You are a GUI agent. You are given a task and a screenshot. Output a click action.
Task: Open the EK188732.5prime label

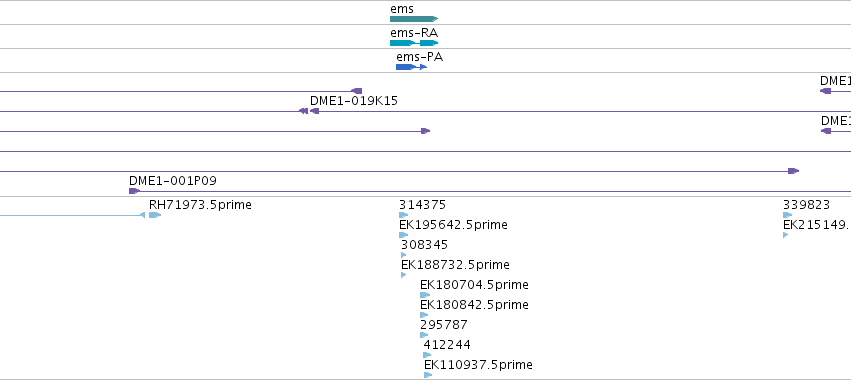click(x=455, y=265)
